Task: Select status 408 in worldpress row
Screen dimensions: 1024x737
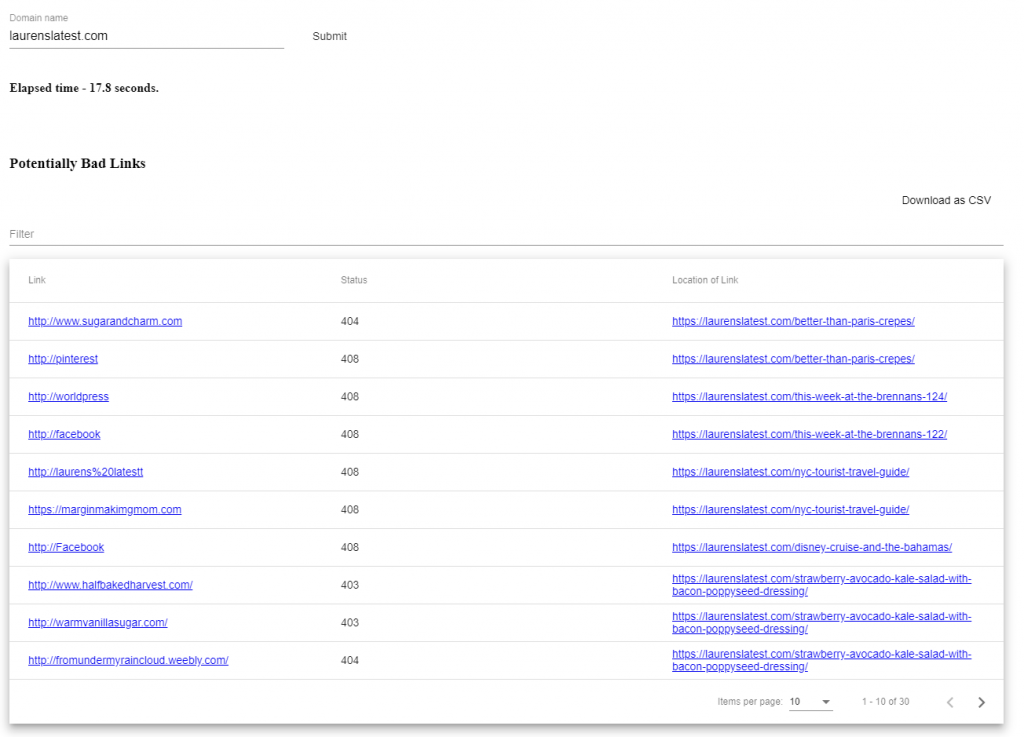Action: (x=349, y=397)
